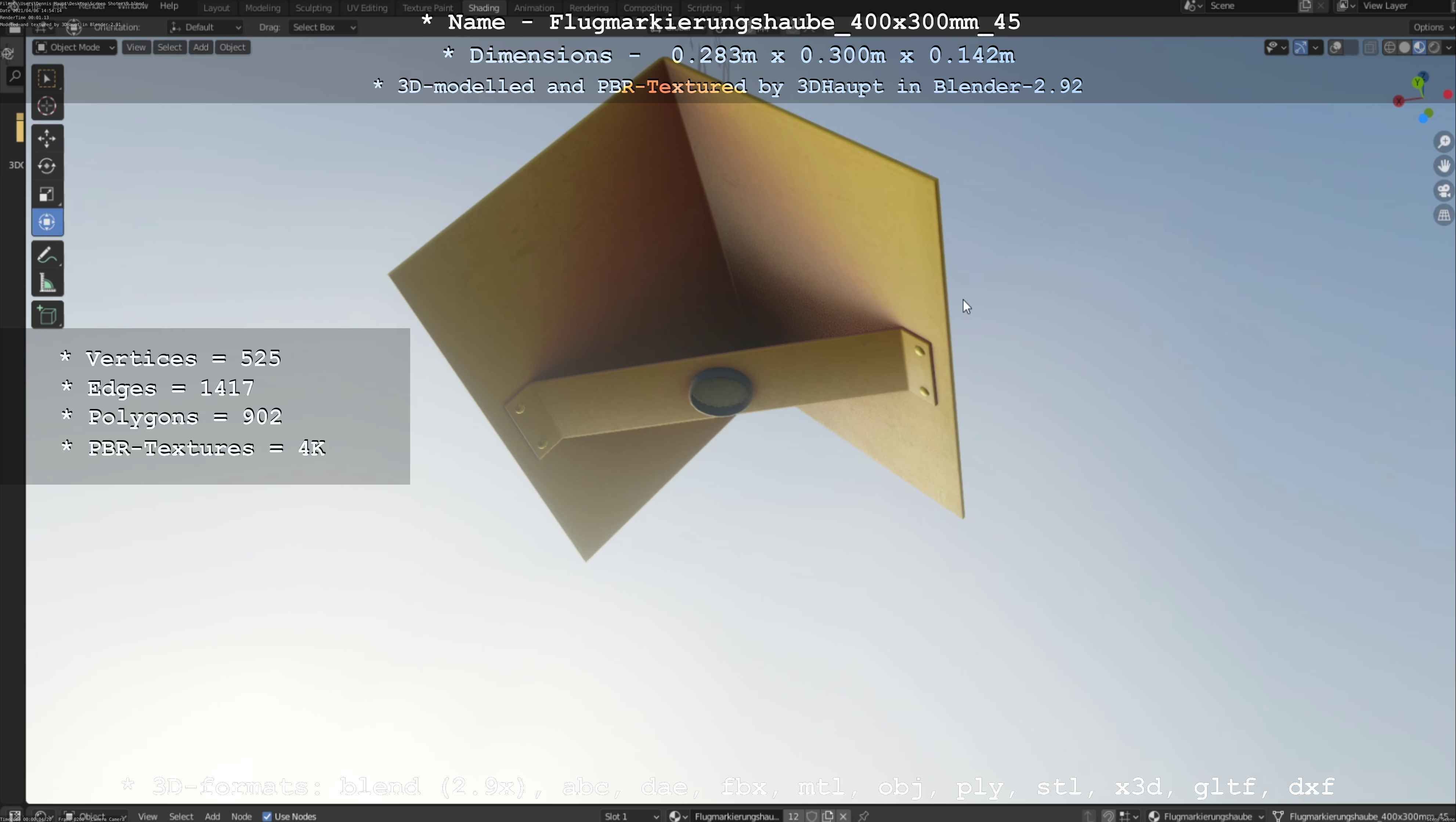The image size is (1456, 822).
Task: Pin the node editor material
Action: [863, 816]
